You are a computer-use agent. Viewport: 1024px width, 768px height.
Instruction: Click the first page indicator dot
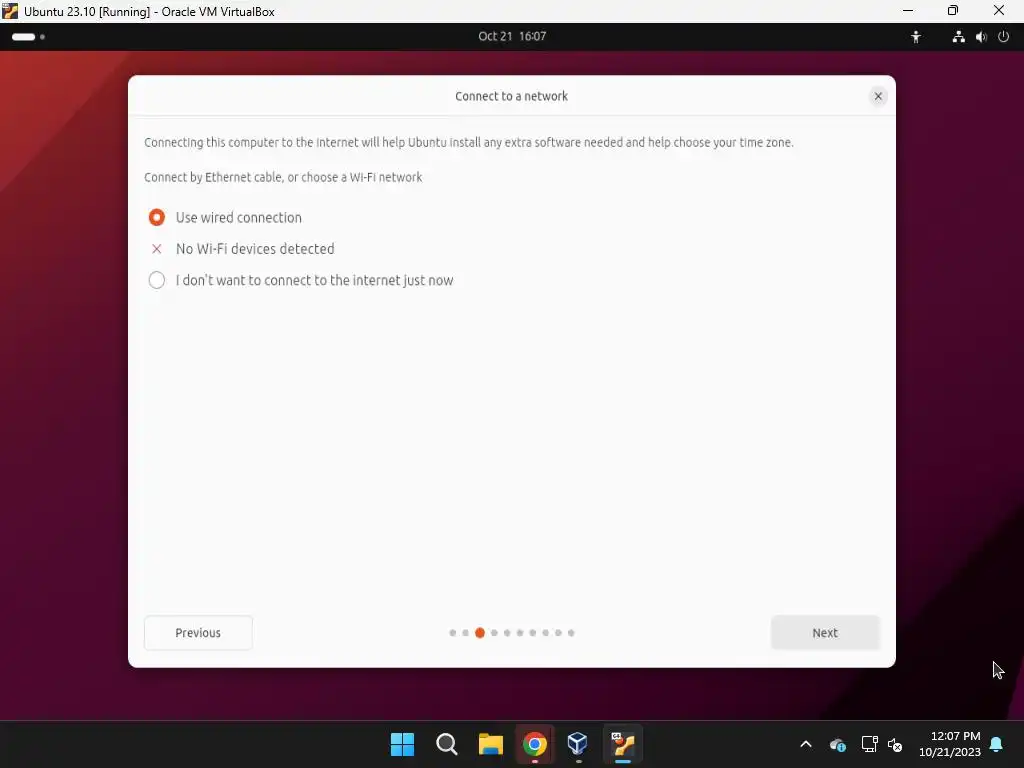tap(453, 632)
